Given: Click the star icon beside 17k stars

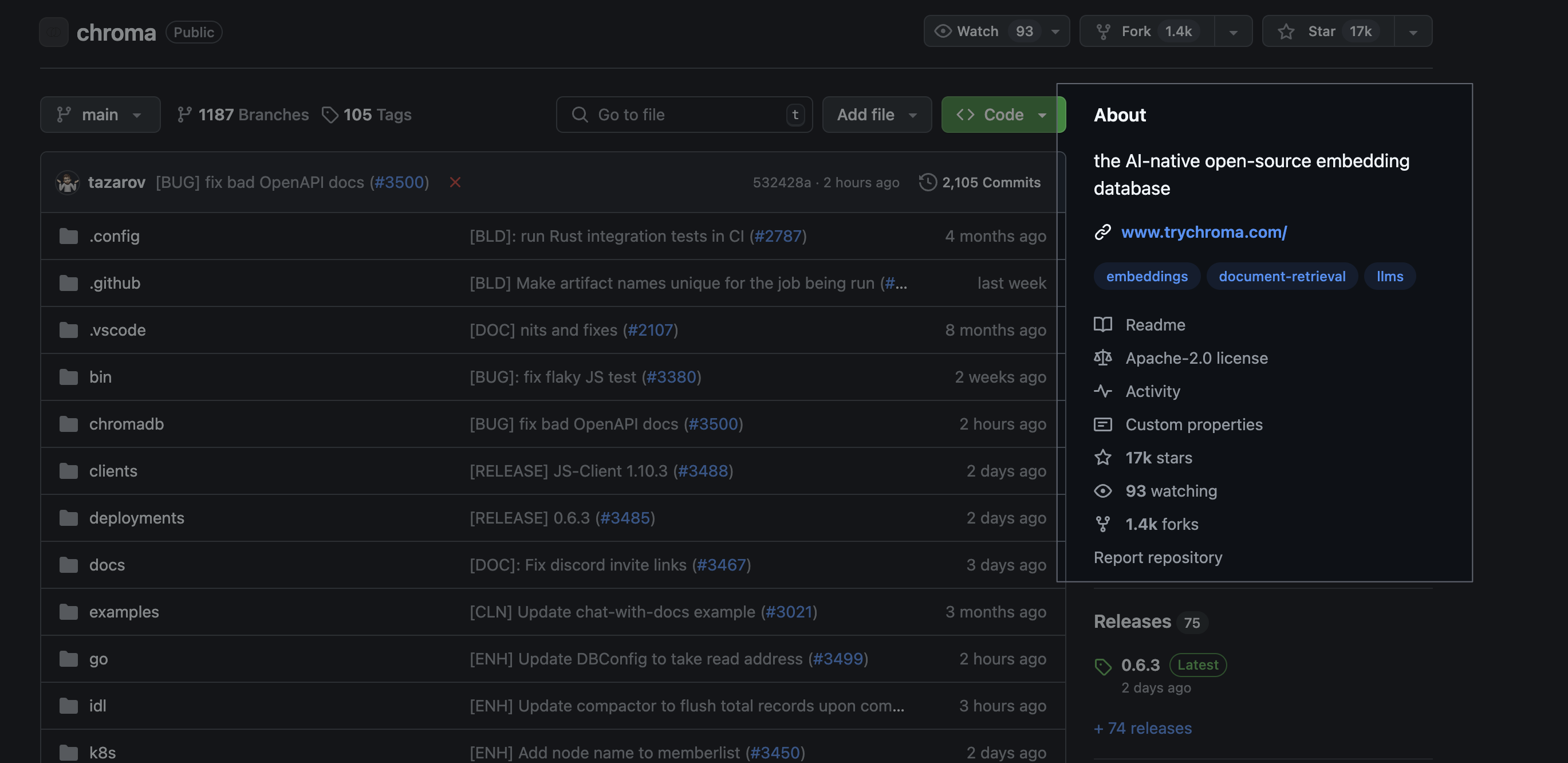Looking at the screenshot, I should tap(1102, 457).
